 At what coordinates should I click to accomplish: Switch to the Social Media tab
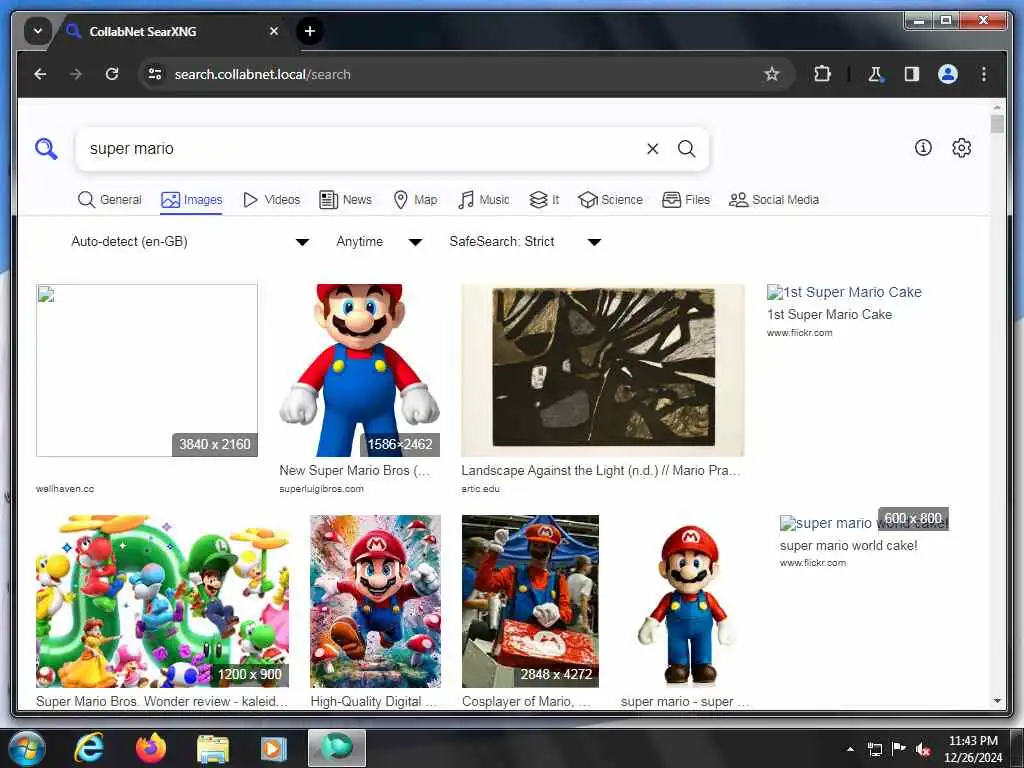(x=774, y=200)
